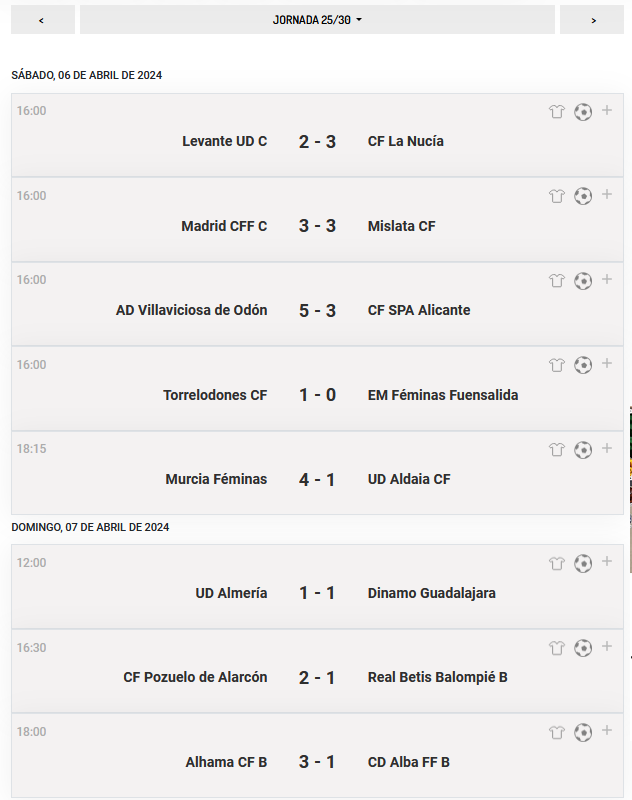Open Dinamo Guadalajara team link

click(432, 593)
